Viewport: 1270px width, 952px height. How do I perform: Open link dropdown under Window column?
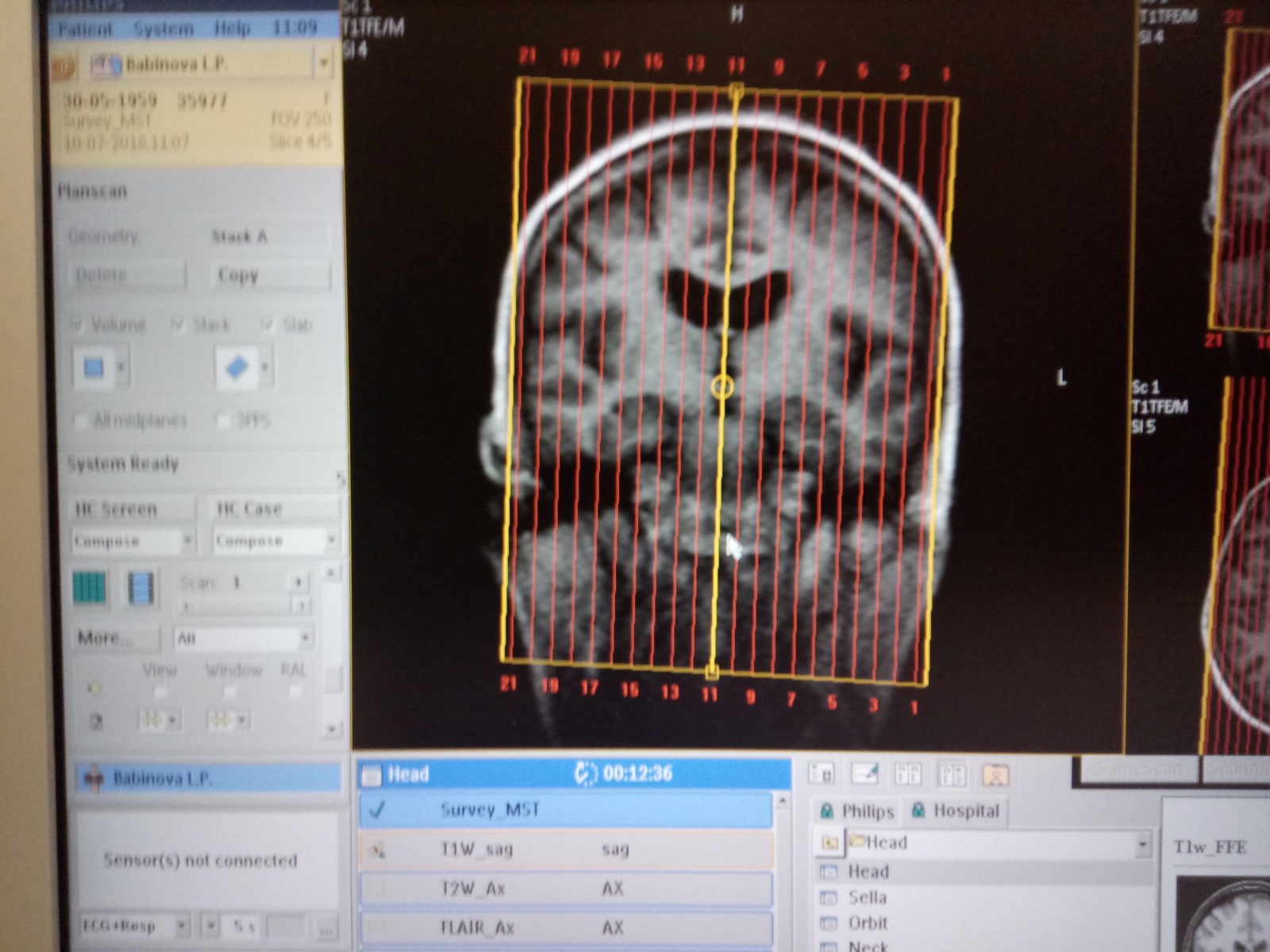click(229, 720)
